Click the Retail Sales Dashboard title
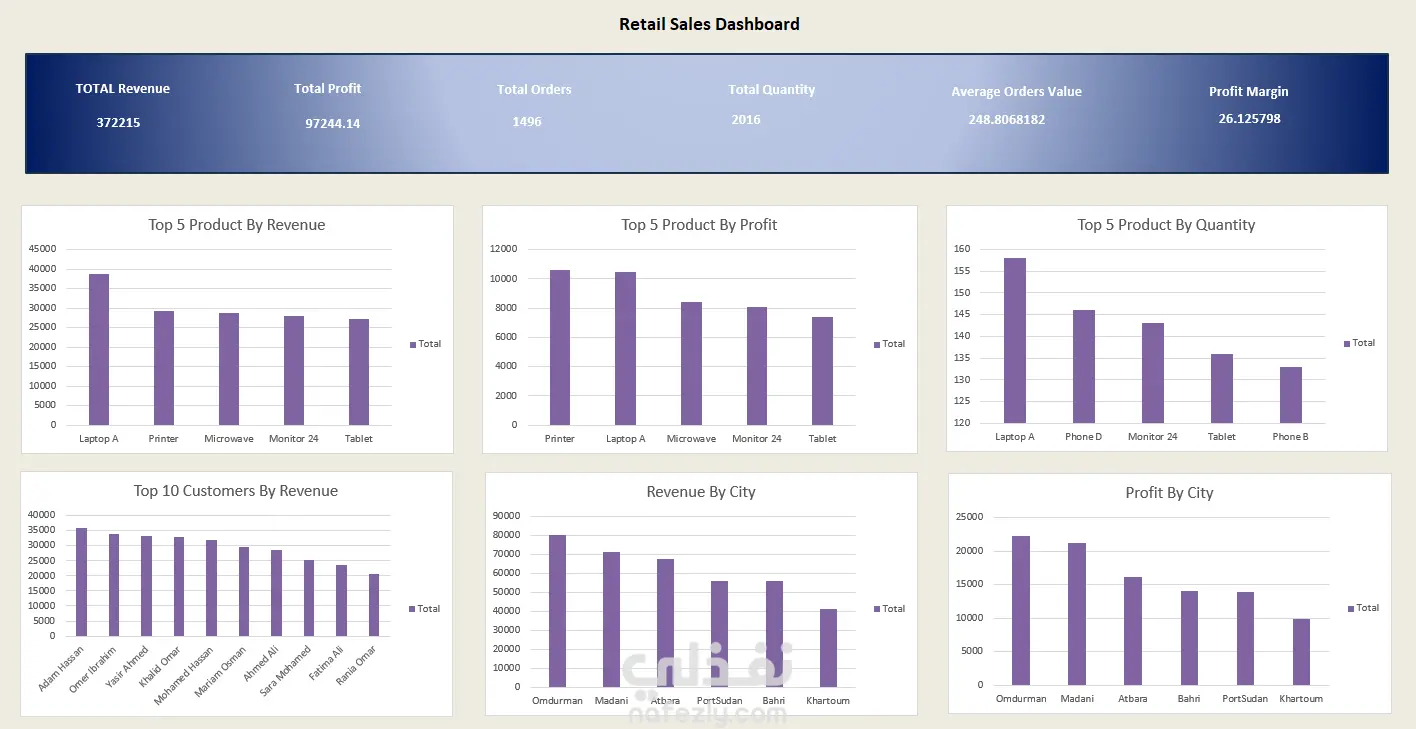1416x729 pixels. 709,24
